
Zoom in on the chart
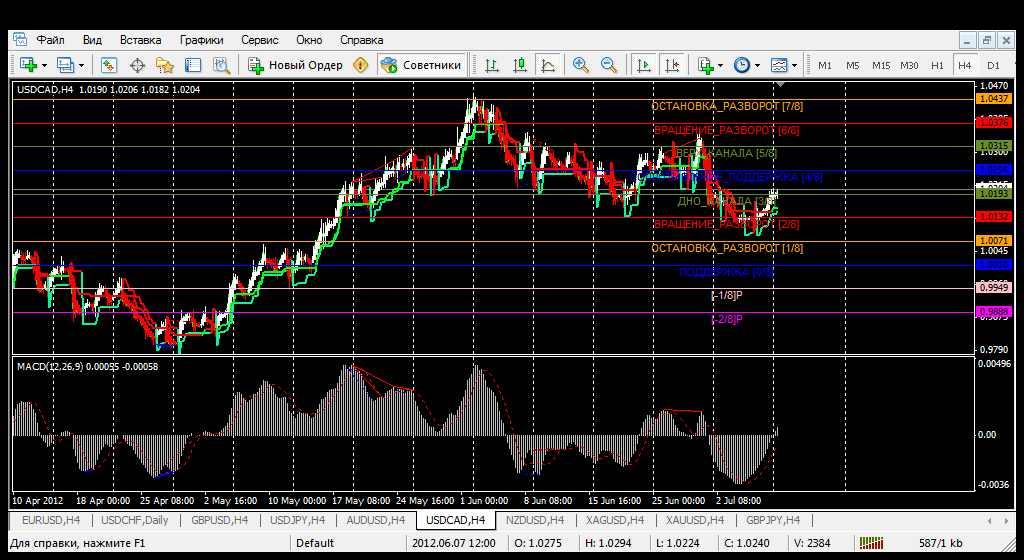point(580,65)
